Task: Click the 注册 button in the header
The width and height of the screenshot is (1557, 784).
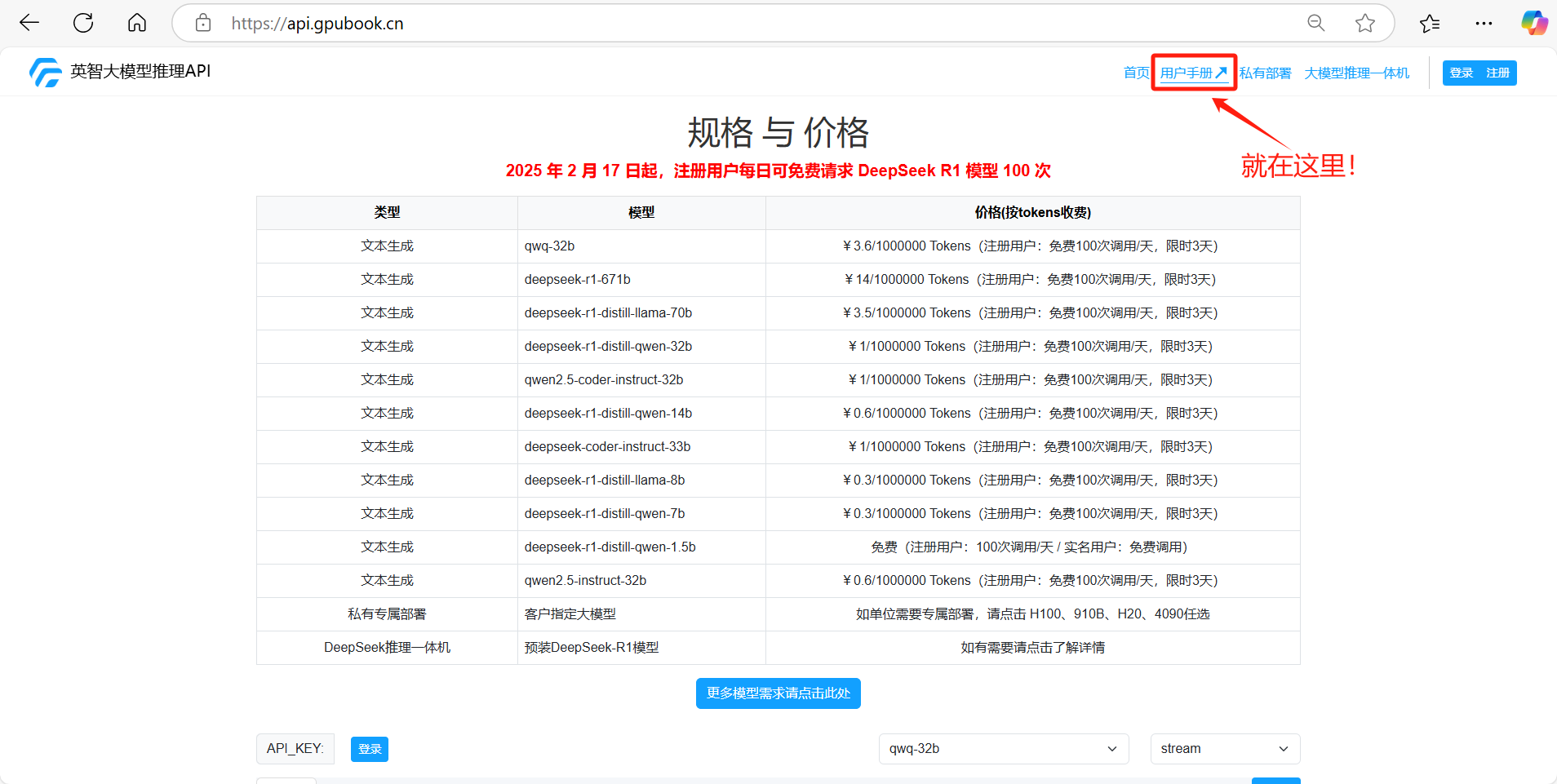Action: pyautogui.click(x=1497, y=73)
